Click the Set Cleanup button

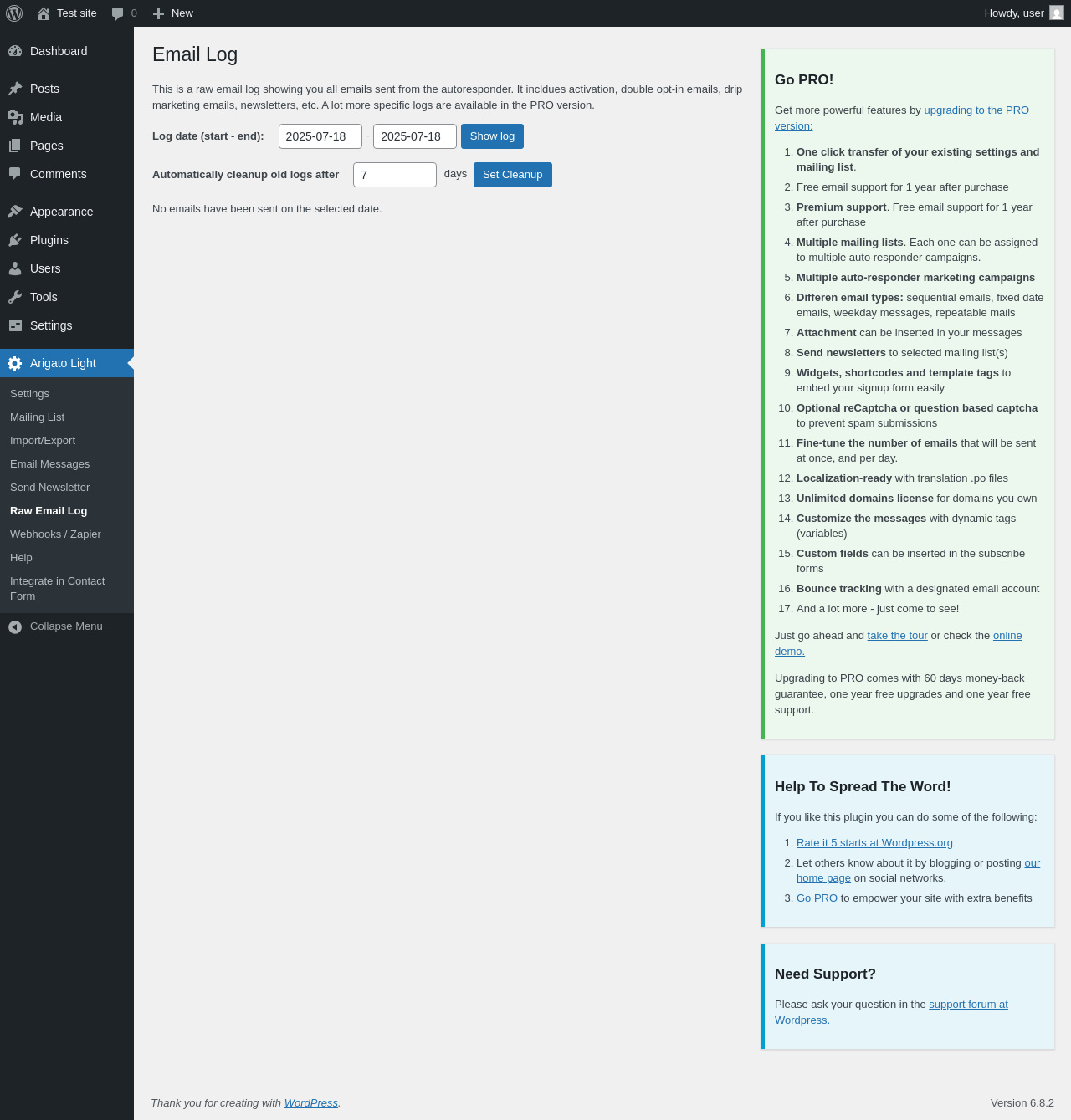point(513,175)
